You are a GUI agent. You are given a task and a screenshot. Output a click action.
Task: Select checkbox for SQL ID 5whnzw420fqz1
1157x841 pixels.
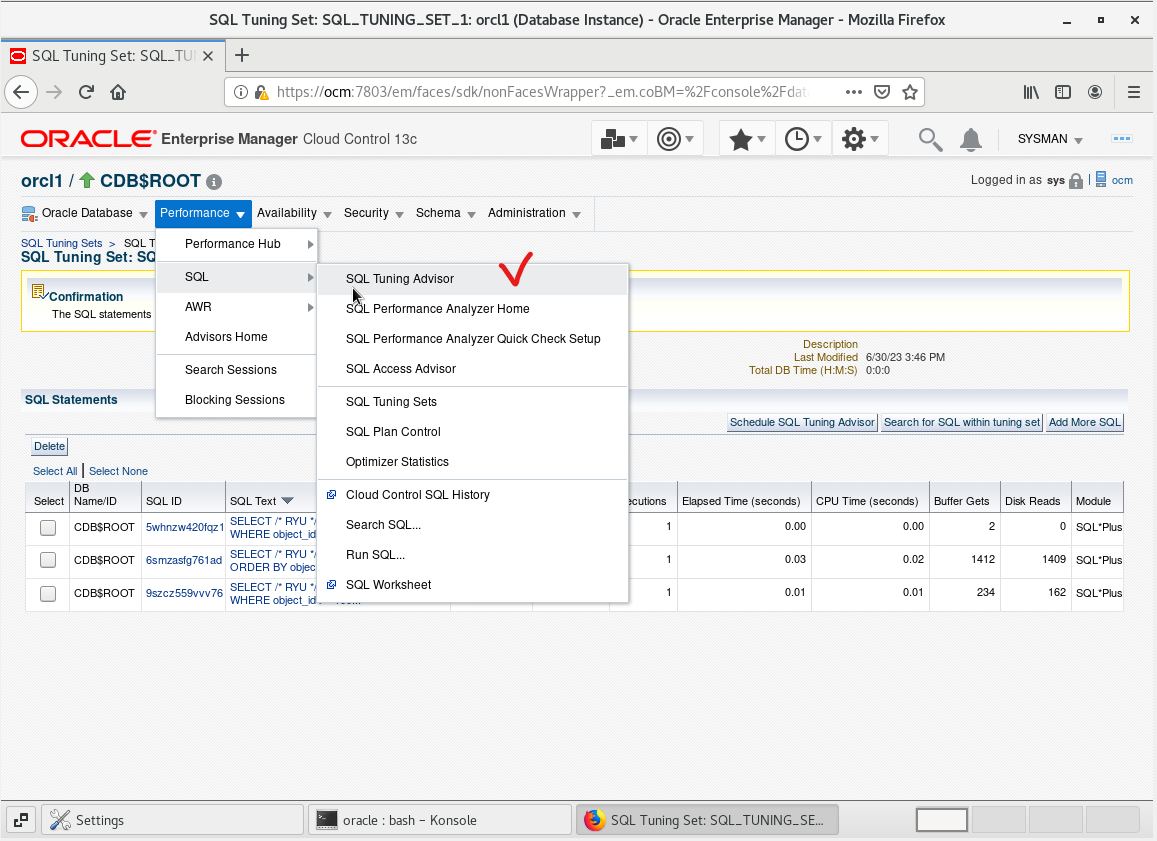(48, 527)
